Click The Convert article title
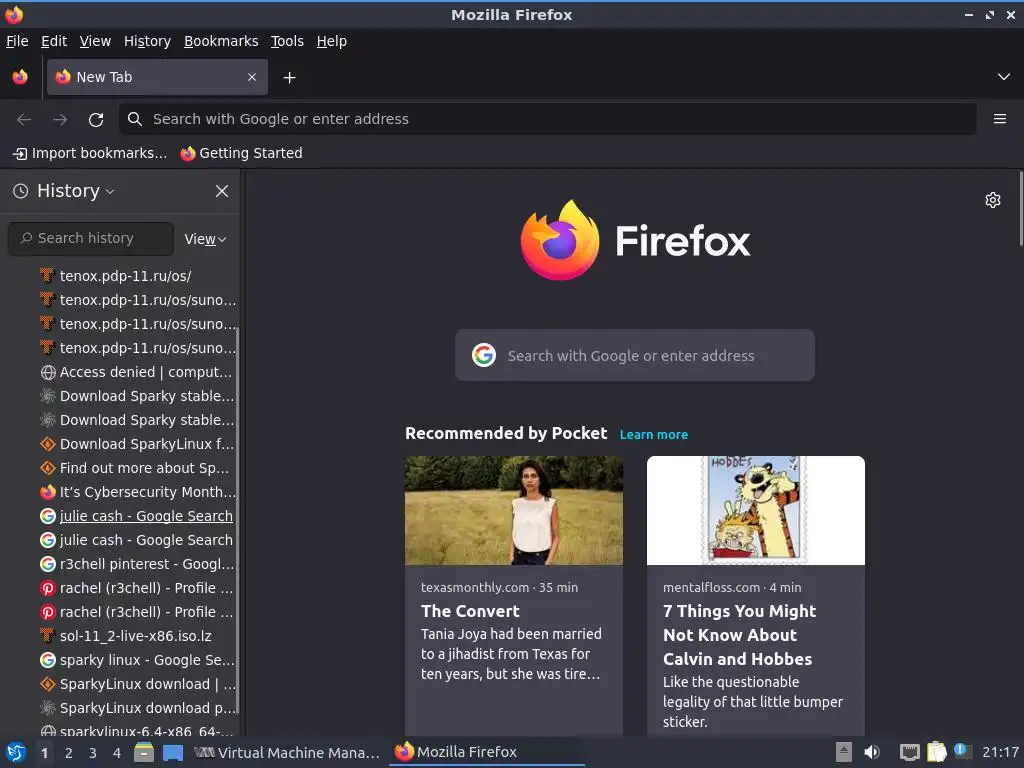The image size is (1024, 768). (x=470, y=611)
